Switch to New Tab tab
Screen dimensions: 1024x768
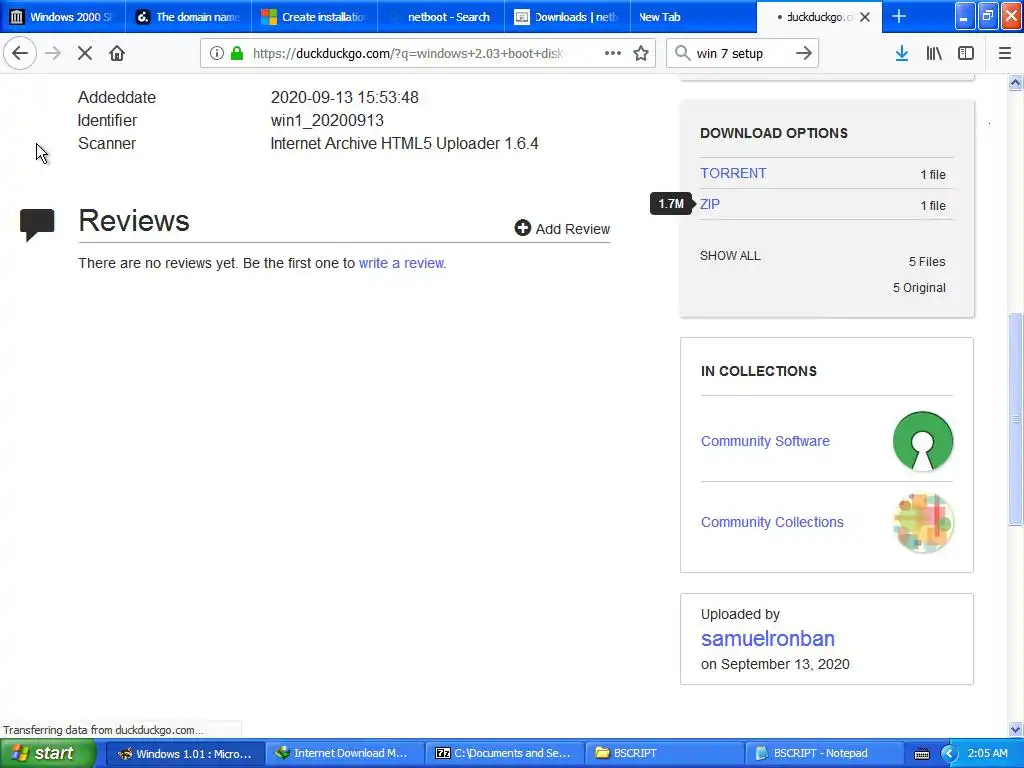coord(694,17)
